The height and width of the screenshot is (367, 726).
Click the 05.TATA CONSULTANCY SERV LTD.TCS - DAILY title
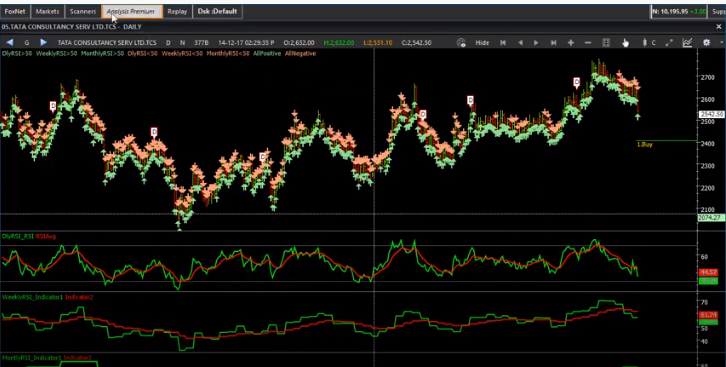71,27
